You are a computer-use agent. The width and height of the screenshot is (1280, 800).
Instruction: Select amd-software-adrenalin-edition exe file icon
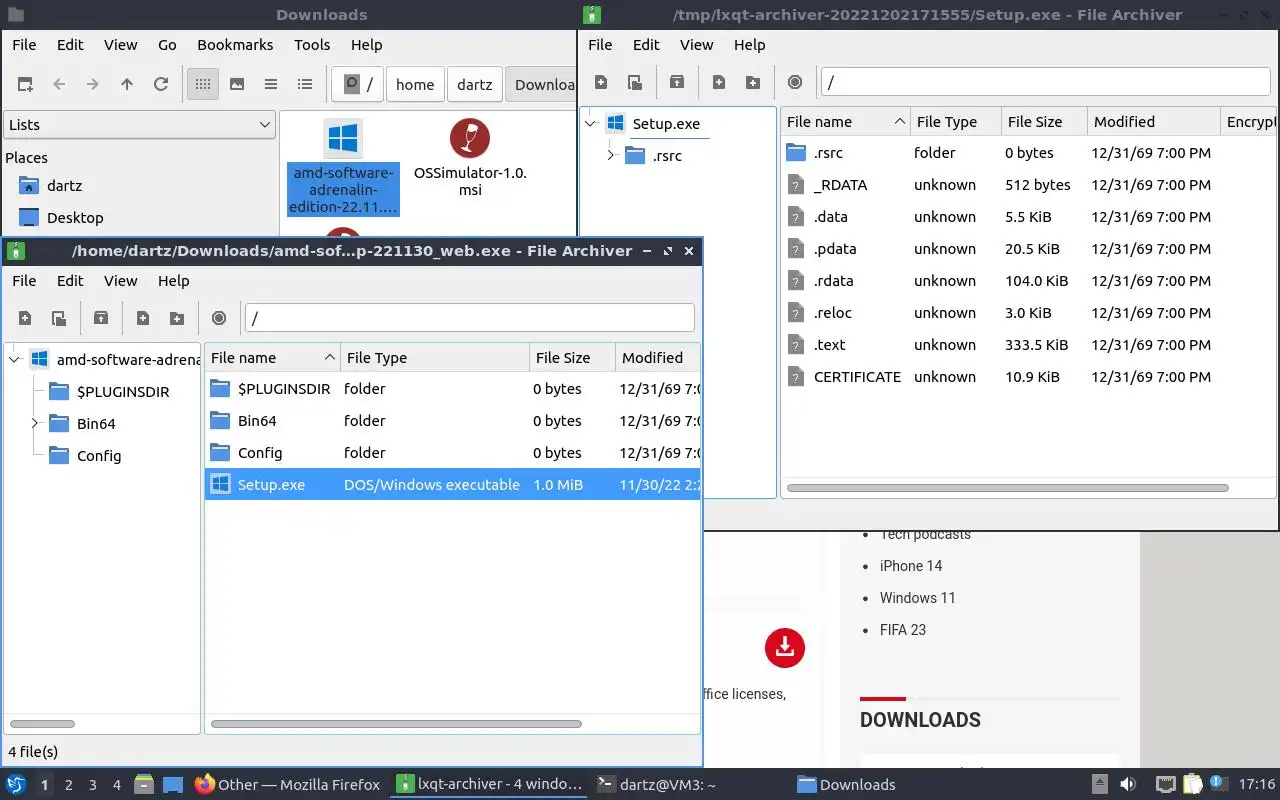coord(343,138)
